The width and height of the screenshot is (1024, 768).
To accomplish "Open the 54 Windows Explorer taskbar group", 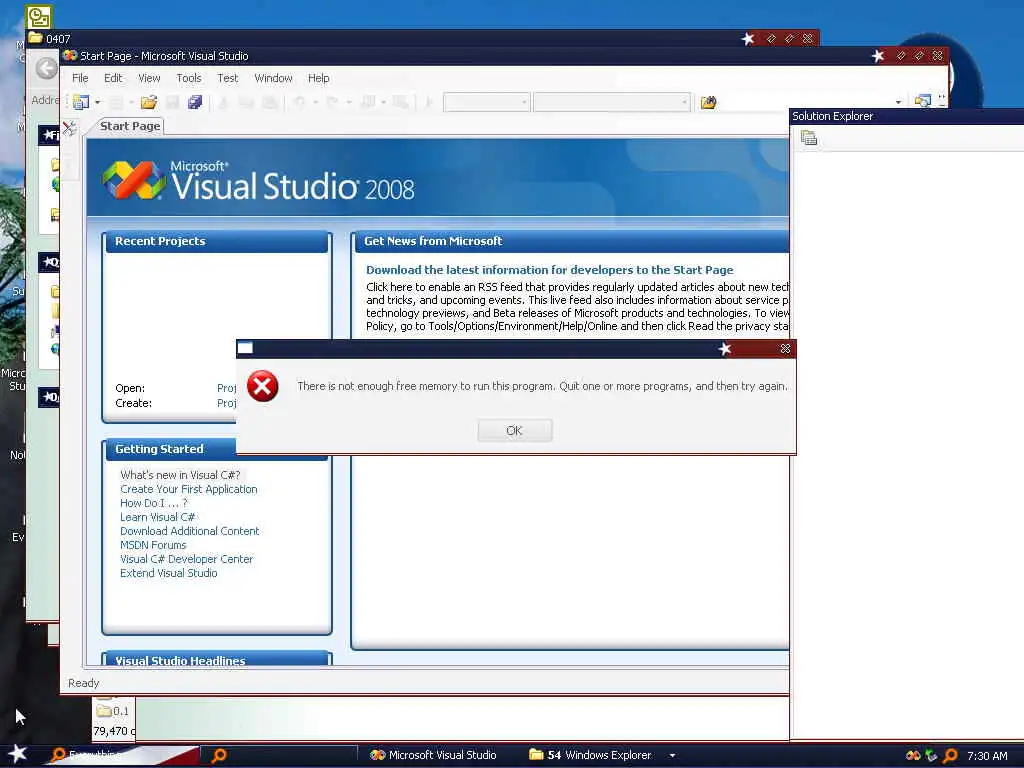I will coord(591,755).
